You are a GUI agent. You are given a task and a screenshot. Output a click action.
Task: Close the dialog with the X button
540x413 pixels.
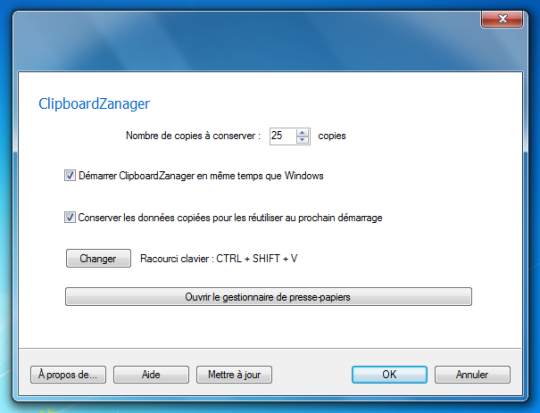502,19
